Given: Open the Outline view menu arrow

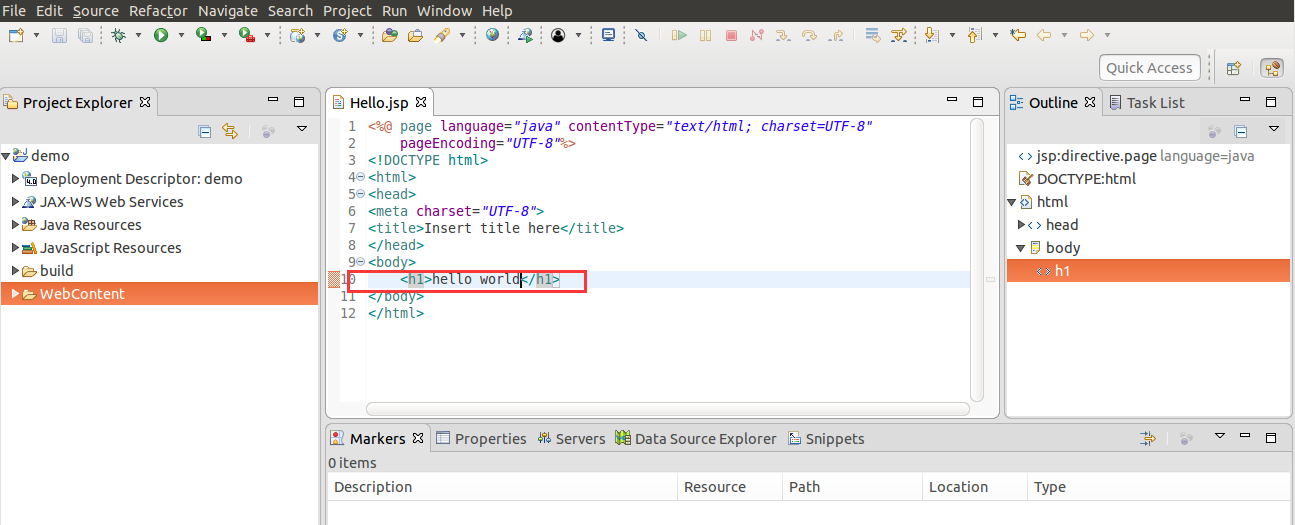Looking at the screenshot, I should click(x=1274, y=129).
